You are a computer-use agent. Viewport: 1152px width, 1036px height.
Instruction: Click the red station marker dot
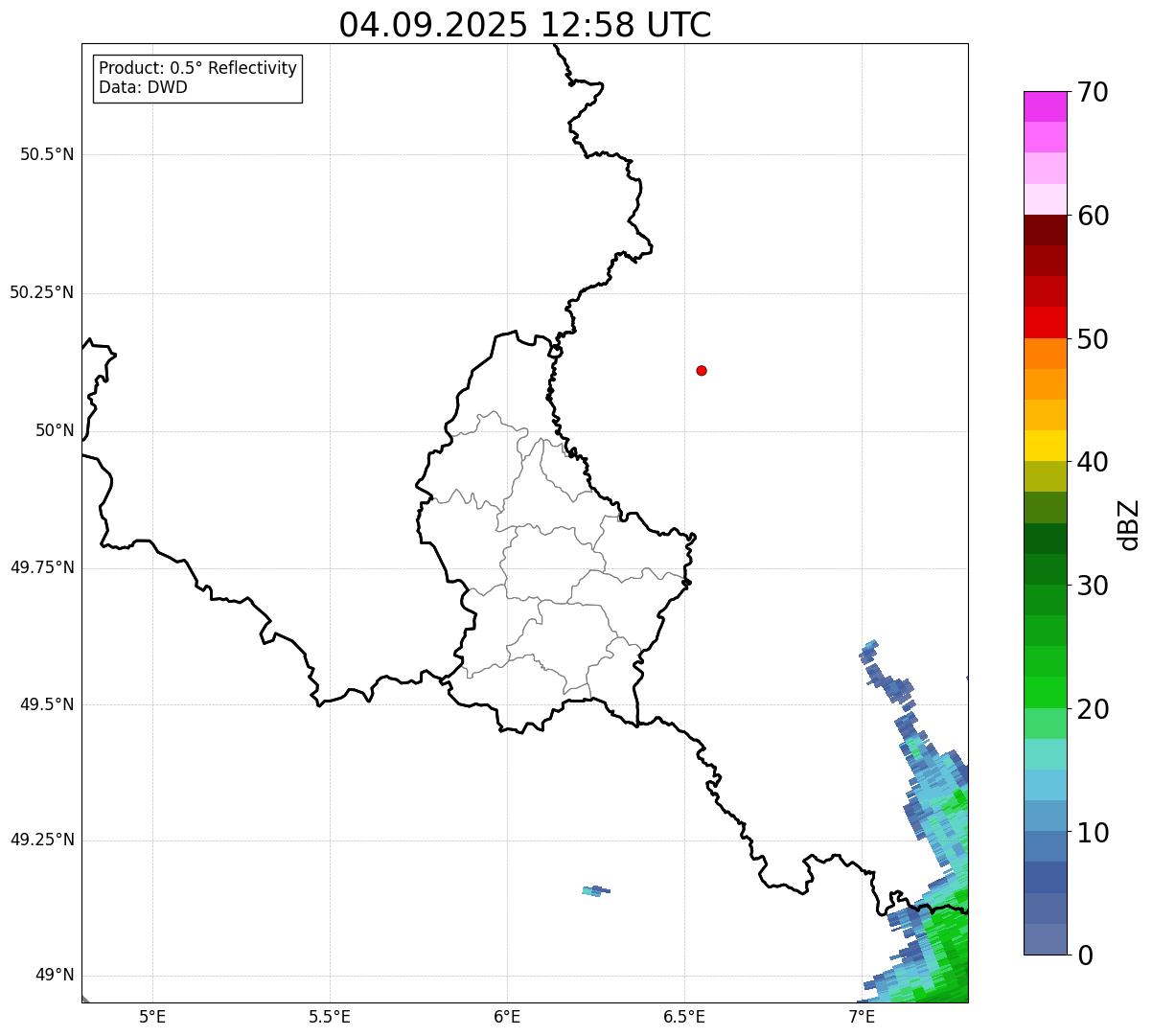702,370
